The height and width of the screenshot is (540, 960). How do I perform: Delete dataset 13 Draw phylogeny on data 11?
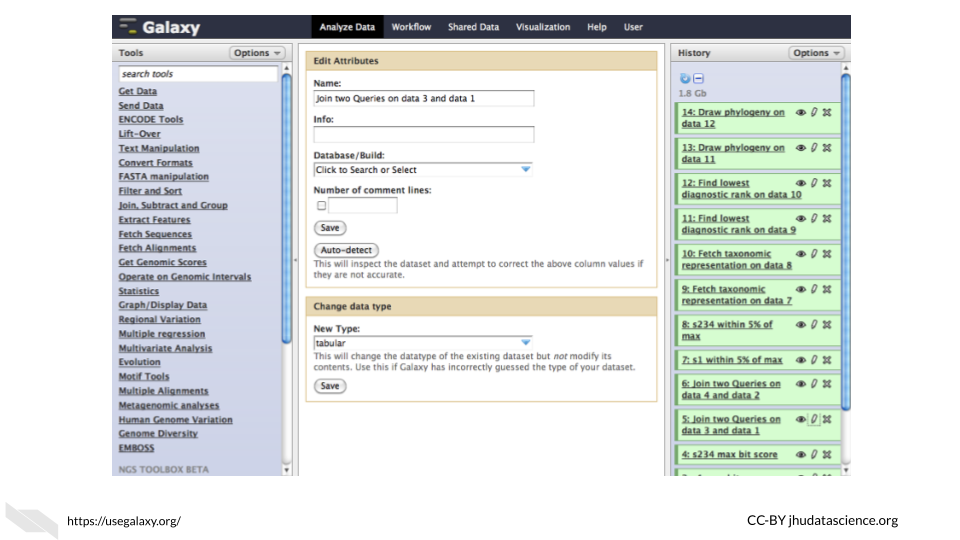pos(827,148)
